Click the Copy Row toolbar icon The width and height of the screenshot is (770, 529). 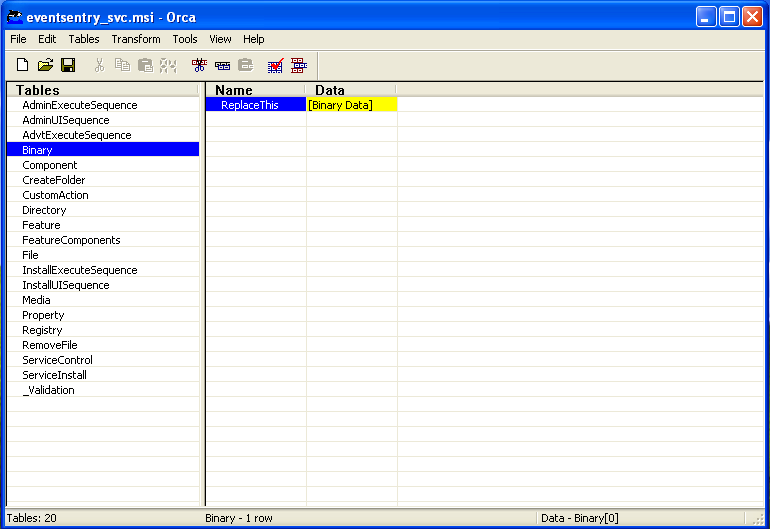click(x=222, y=65)
